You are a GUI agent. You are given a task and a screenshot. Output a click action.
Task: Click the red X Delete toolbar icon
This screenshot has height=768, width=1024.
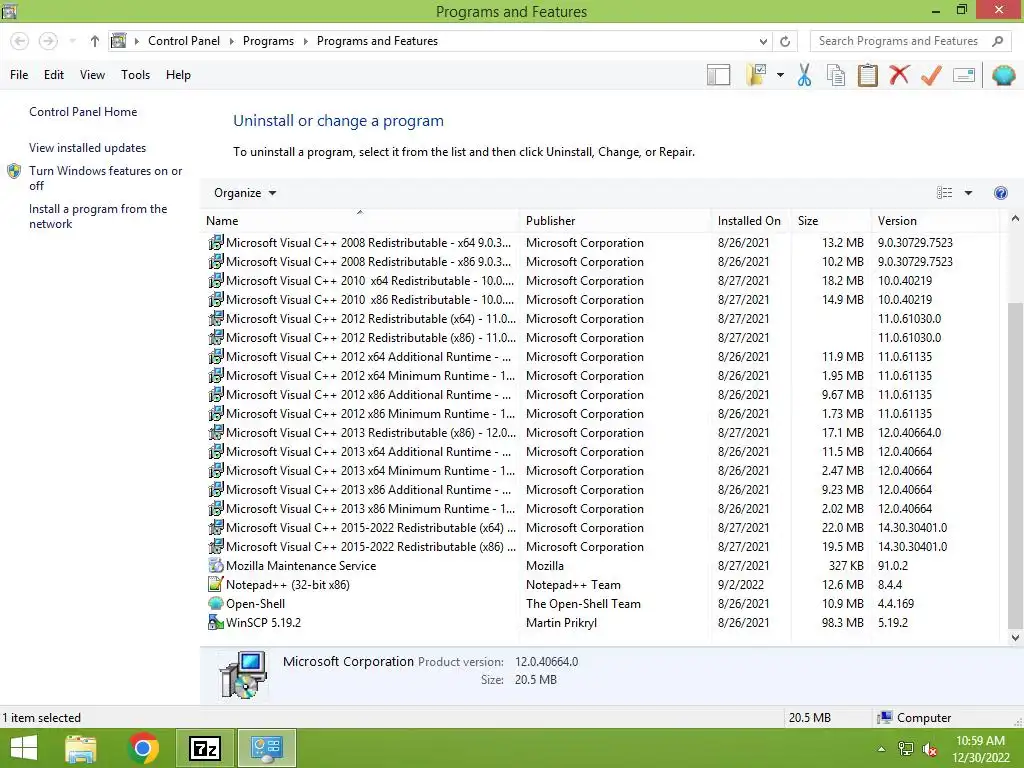[899, 75]
